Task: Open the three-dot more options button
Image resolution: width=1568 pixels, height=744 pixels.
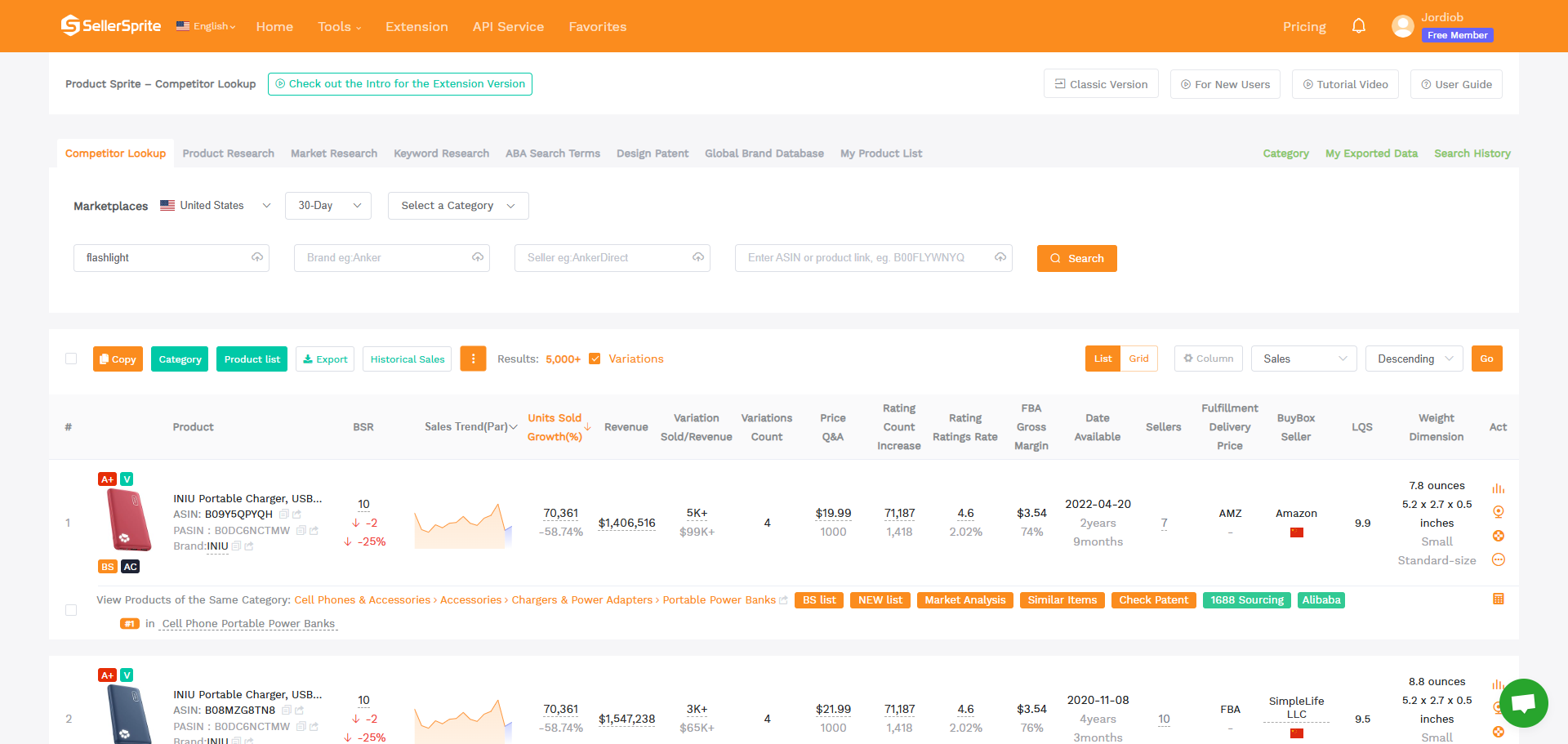Action: point(473,359)
